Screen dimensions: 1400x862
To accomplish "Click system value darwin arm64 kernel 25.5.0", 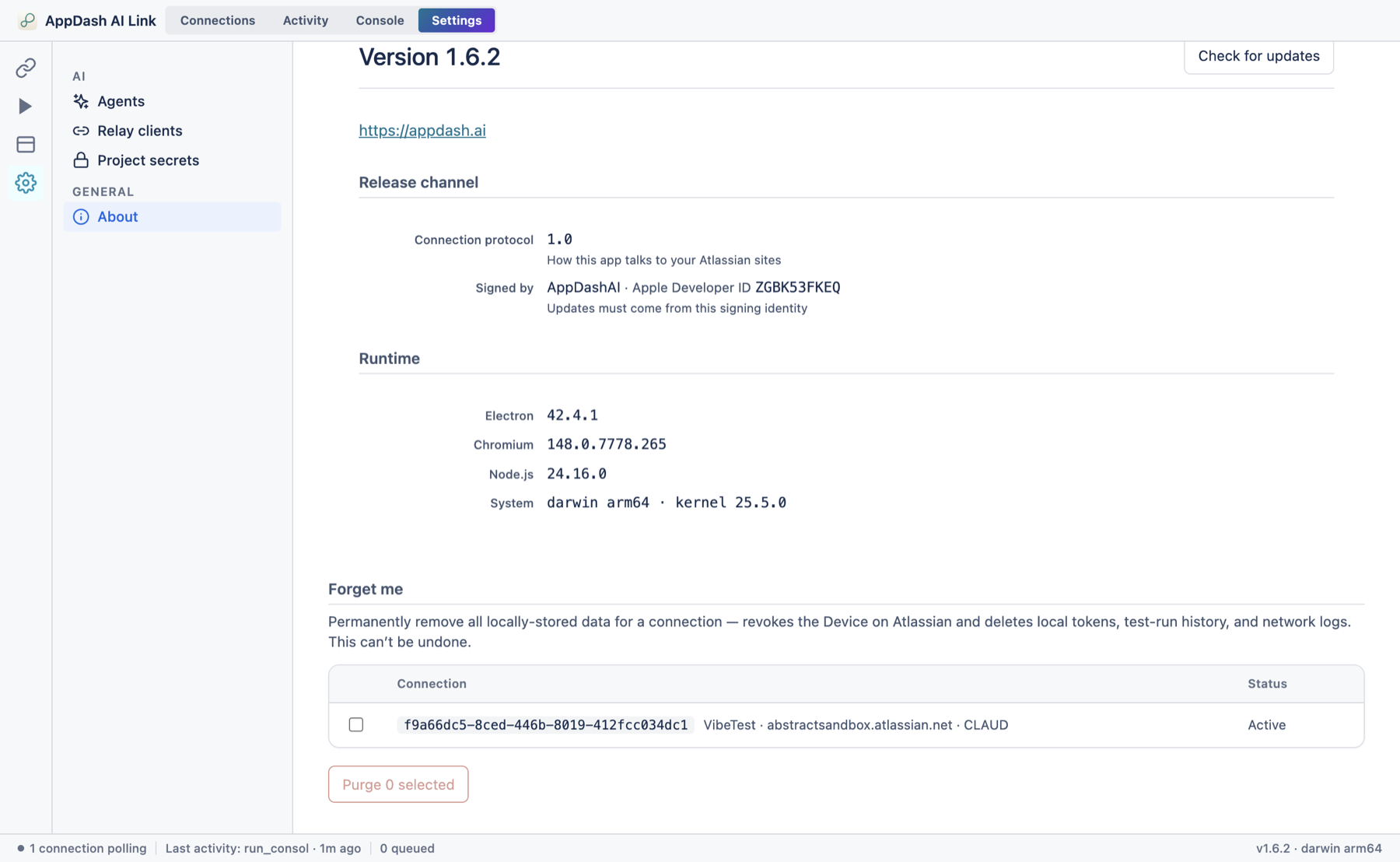I will pyautogui.click(x=667, y=503).
